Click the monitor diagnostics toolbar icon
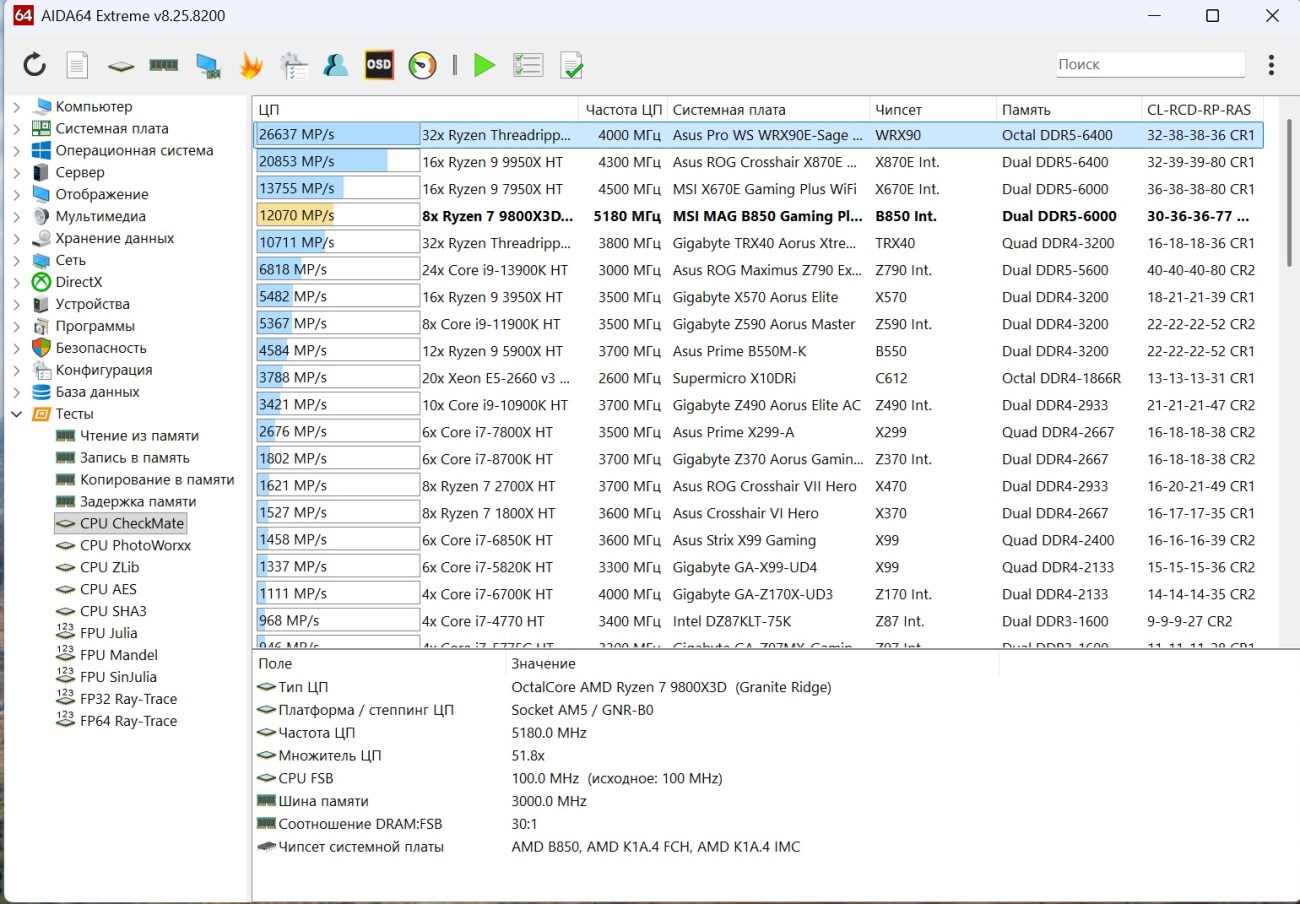The width and height of the screenshot is (1300, 904). pos(294,66)
